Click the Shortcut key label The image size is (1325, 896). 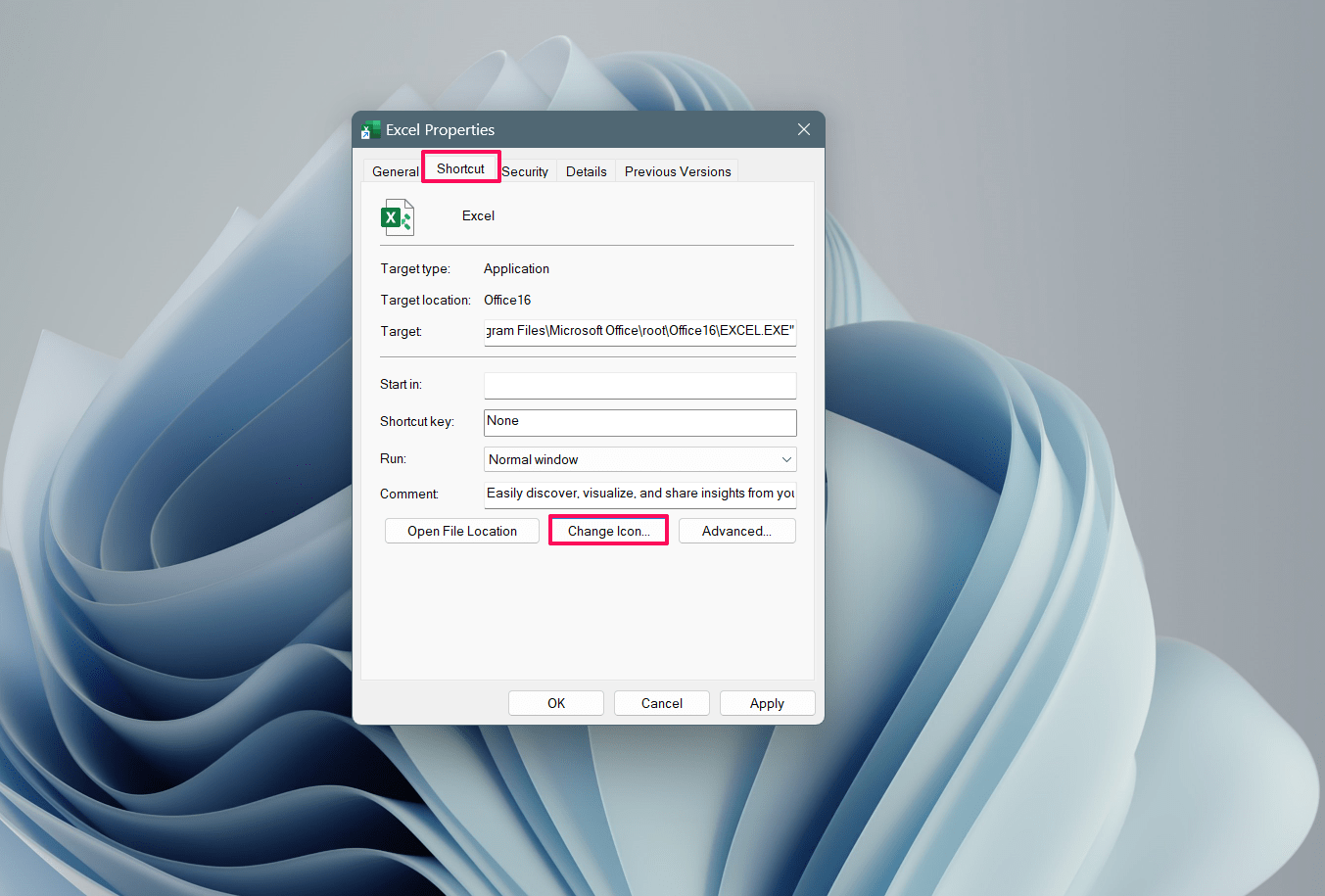(x=417, y=421)
